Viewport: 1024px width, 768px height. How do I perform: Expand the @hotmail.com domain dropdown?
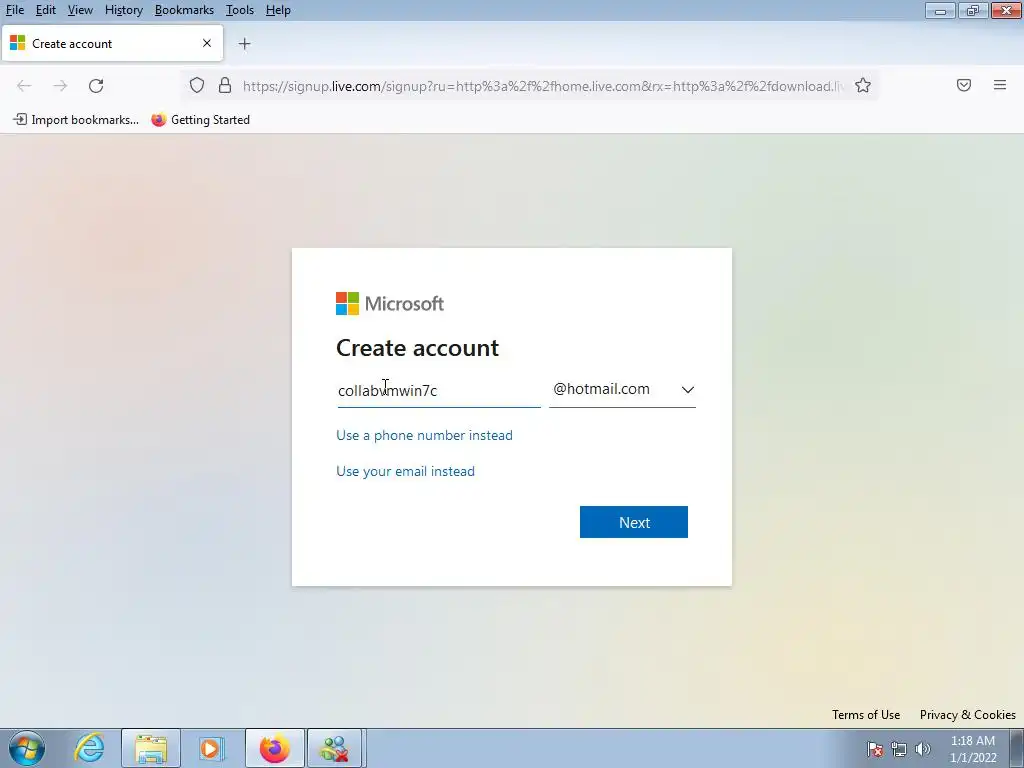[622, 390]
